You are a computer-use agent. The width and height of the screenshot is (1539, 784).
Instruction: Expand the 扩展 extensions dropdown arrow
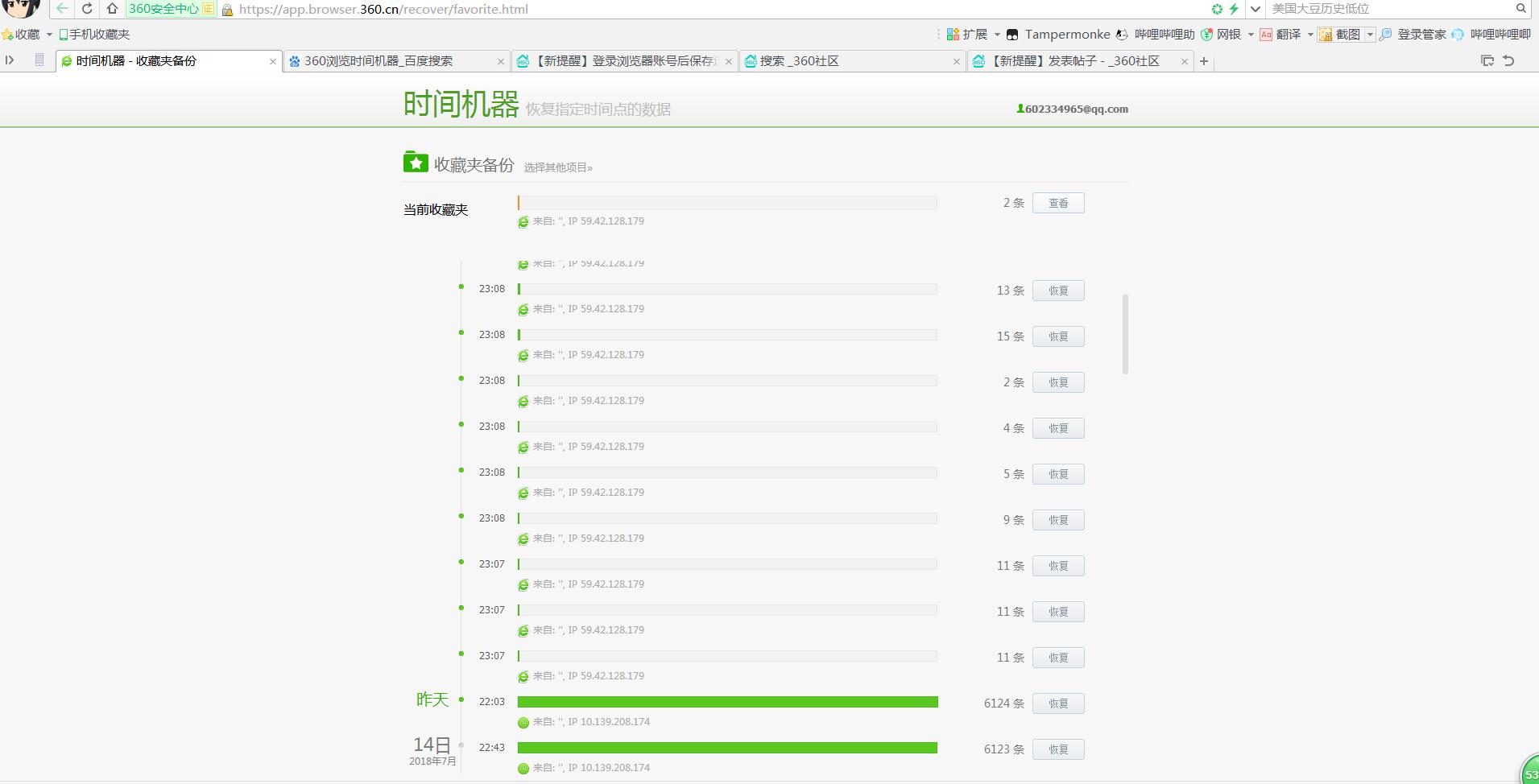(x=997, y=35)
